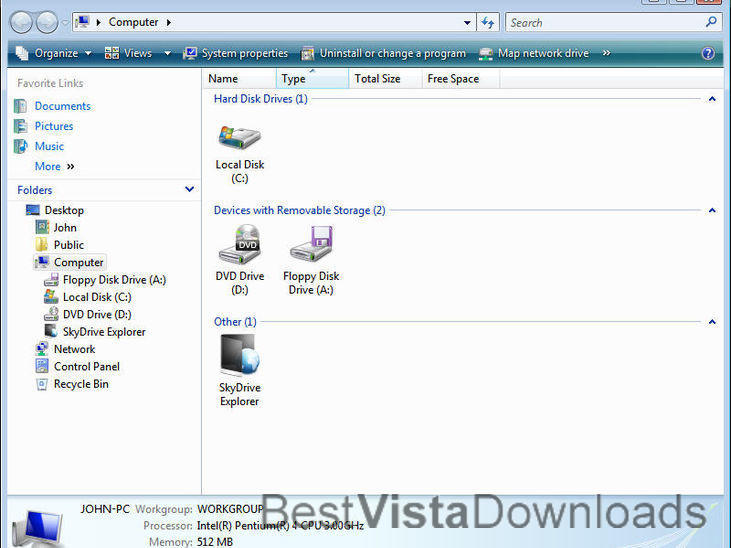Sort by Free Space column header
Viewport: 731px width, 548px height.
[461, 78]
